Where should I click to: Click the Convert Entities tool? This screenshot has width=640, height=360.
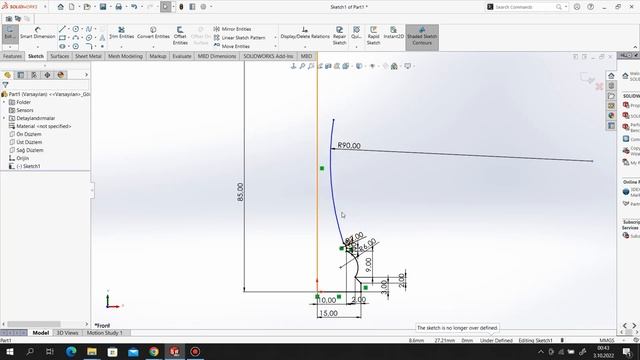click(x=153, y=33)
